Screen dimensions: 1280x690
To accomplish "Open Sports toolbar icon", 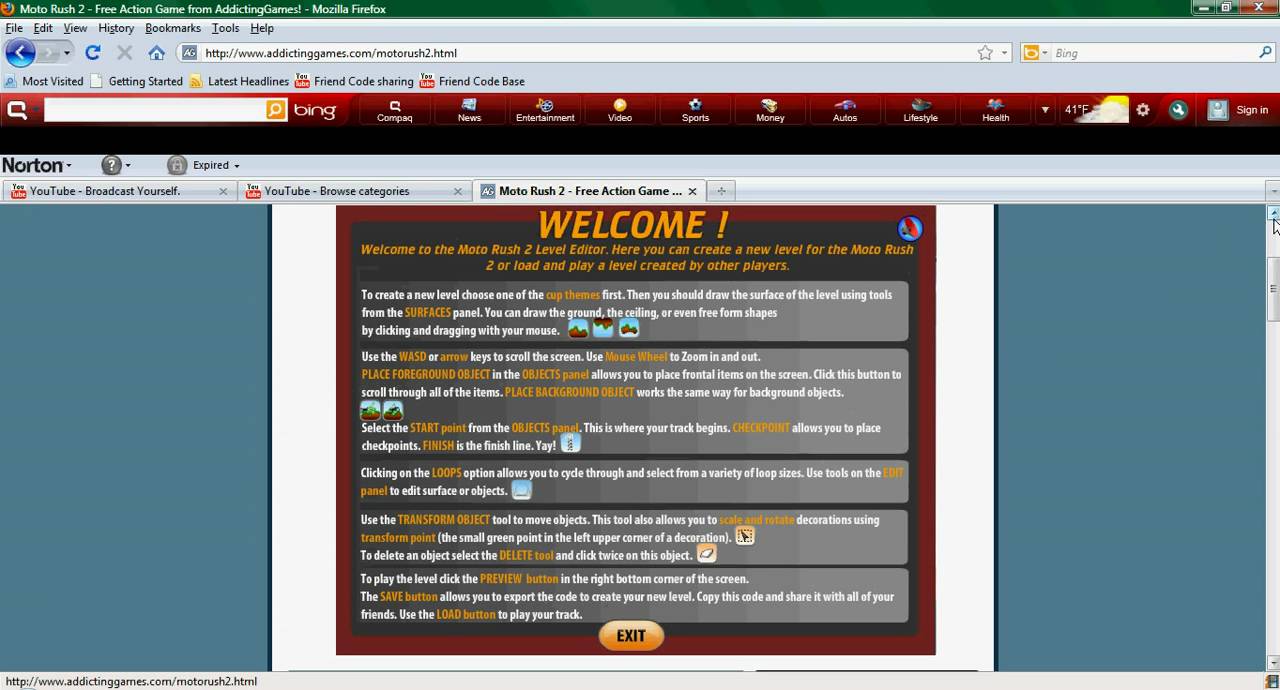I will pos(695,111).
